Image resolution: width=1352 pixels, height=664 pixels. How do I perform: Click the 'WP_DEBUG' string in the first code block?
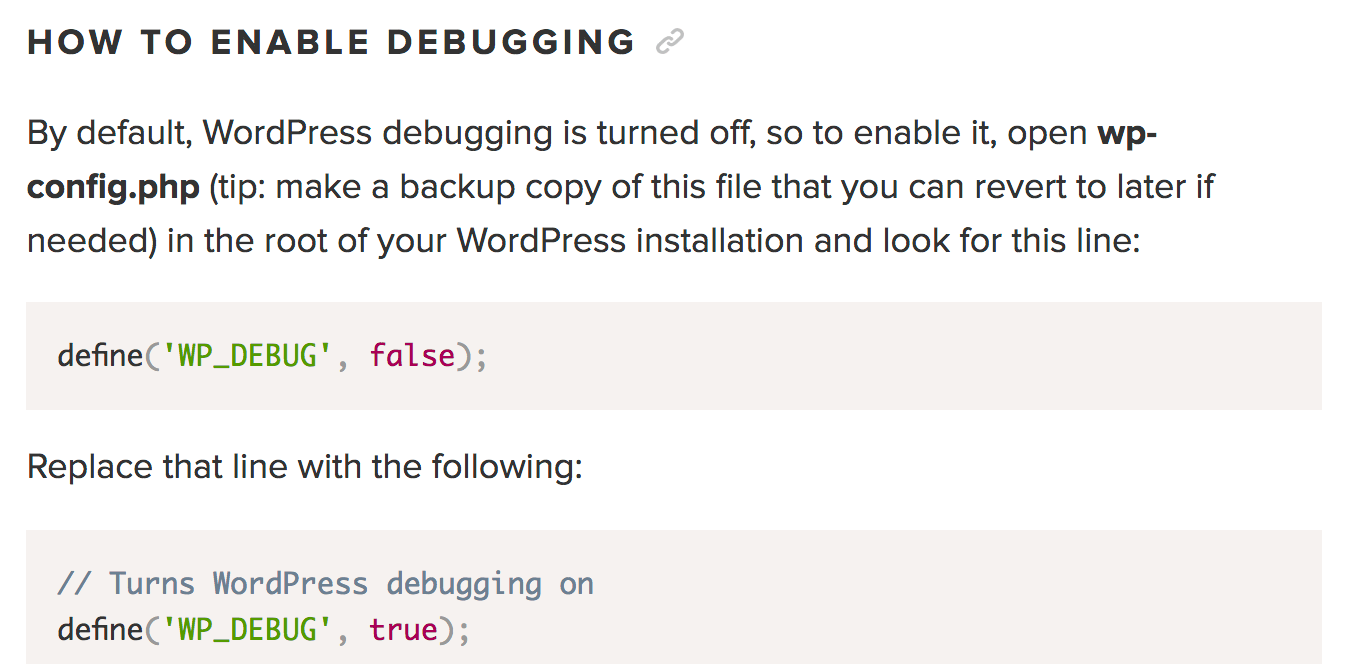[246, 356]
